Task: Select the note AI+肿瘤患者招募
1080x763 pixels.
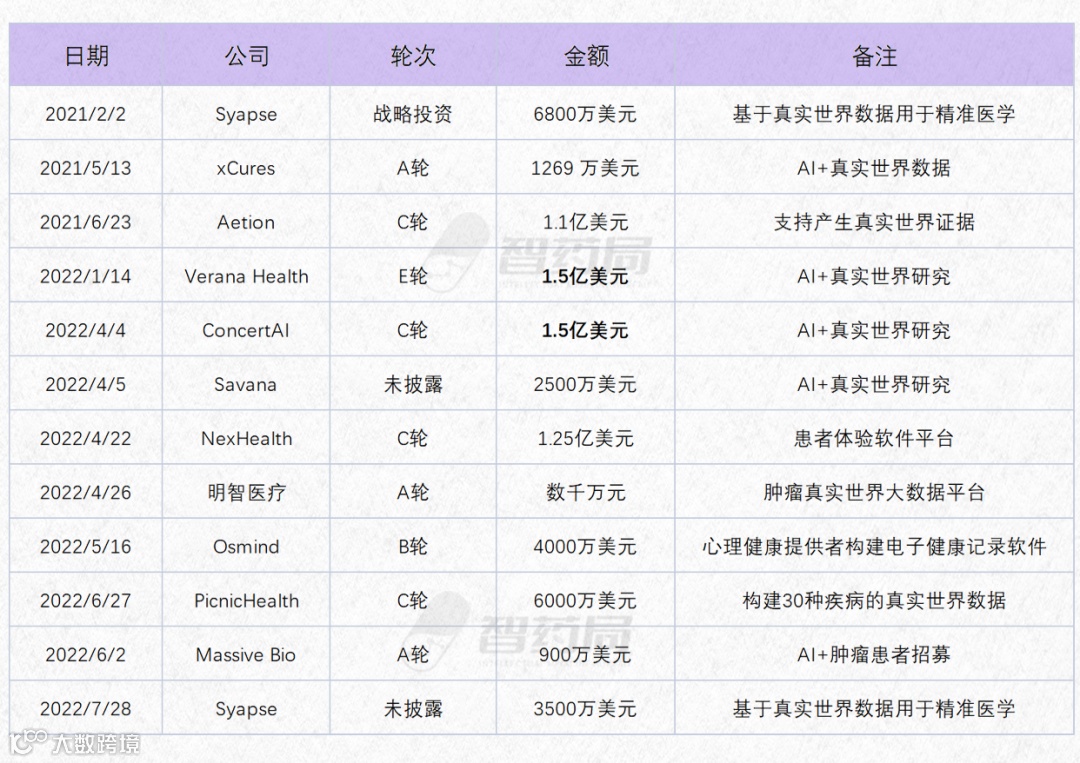Action: (874, 655)
